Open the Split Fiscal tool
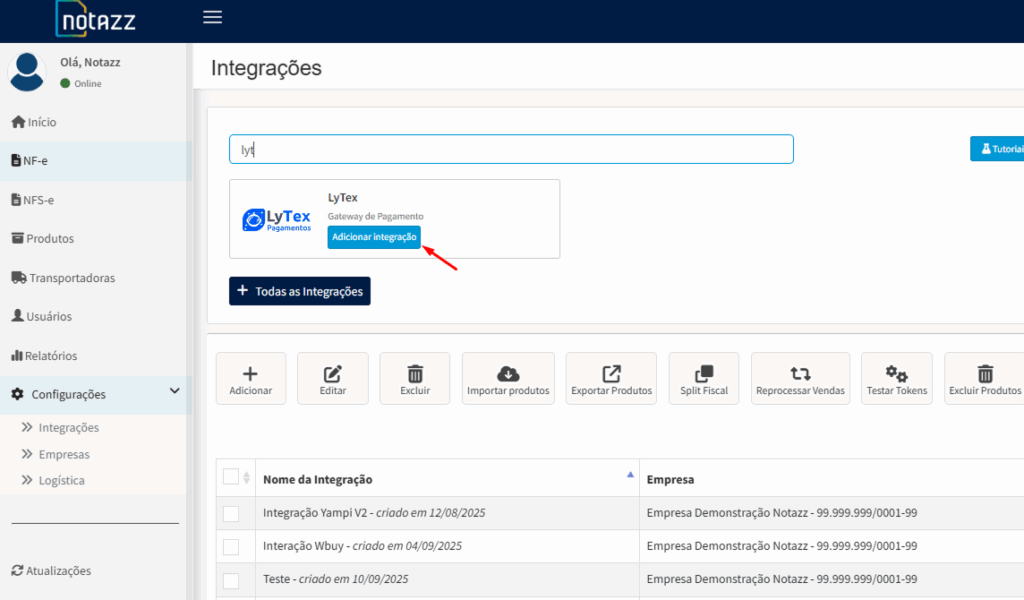Viewport: 1024px width, 600px height. (703, 378)
